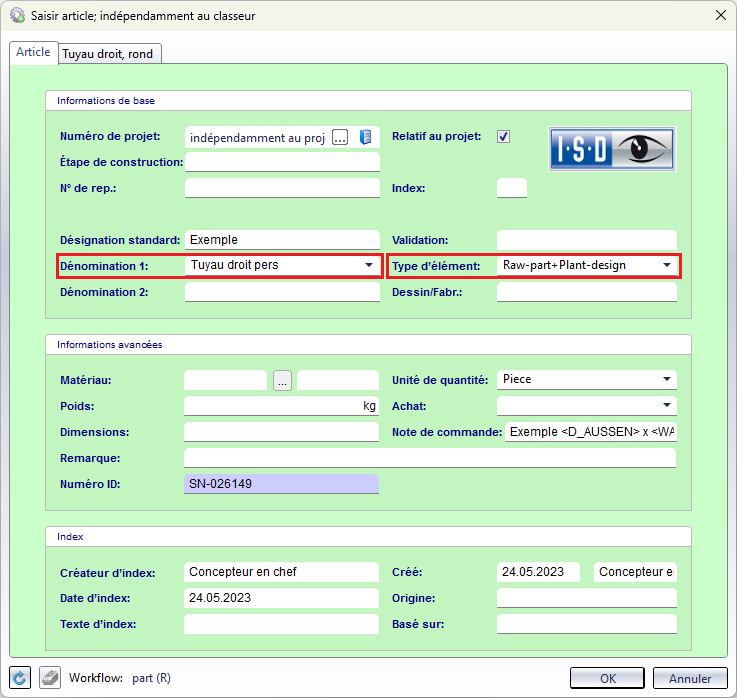Screen dimensions: 737x698
Task: Toggle Relatif au projet checkbox
Action: [503, 137]
